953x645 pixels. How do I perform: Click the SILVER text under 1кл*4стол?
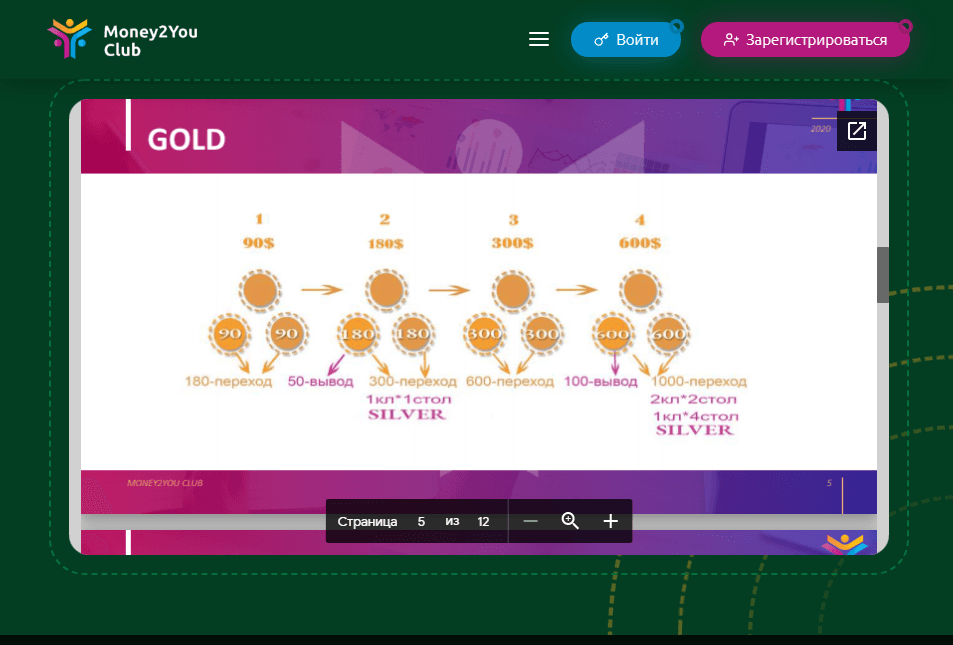[x=694, y=430]
